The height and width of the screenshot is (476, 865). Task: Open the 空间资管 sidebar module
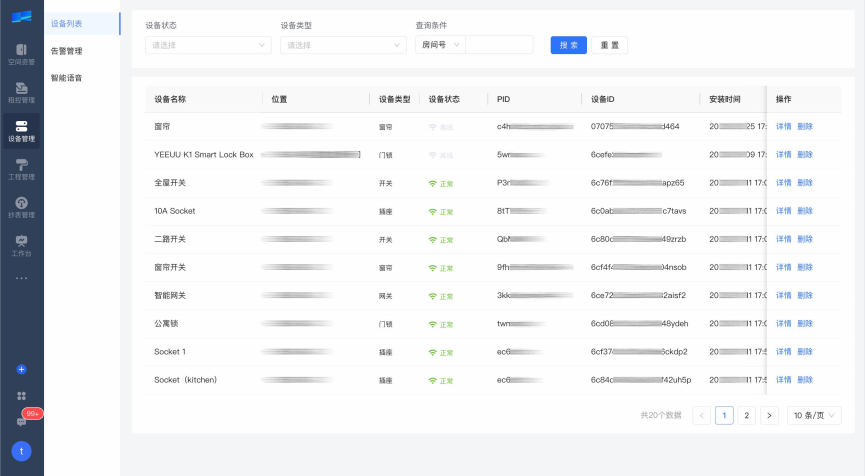pyautogui.click(x=22, y=54)
